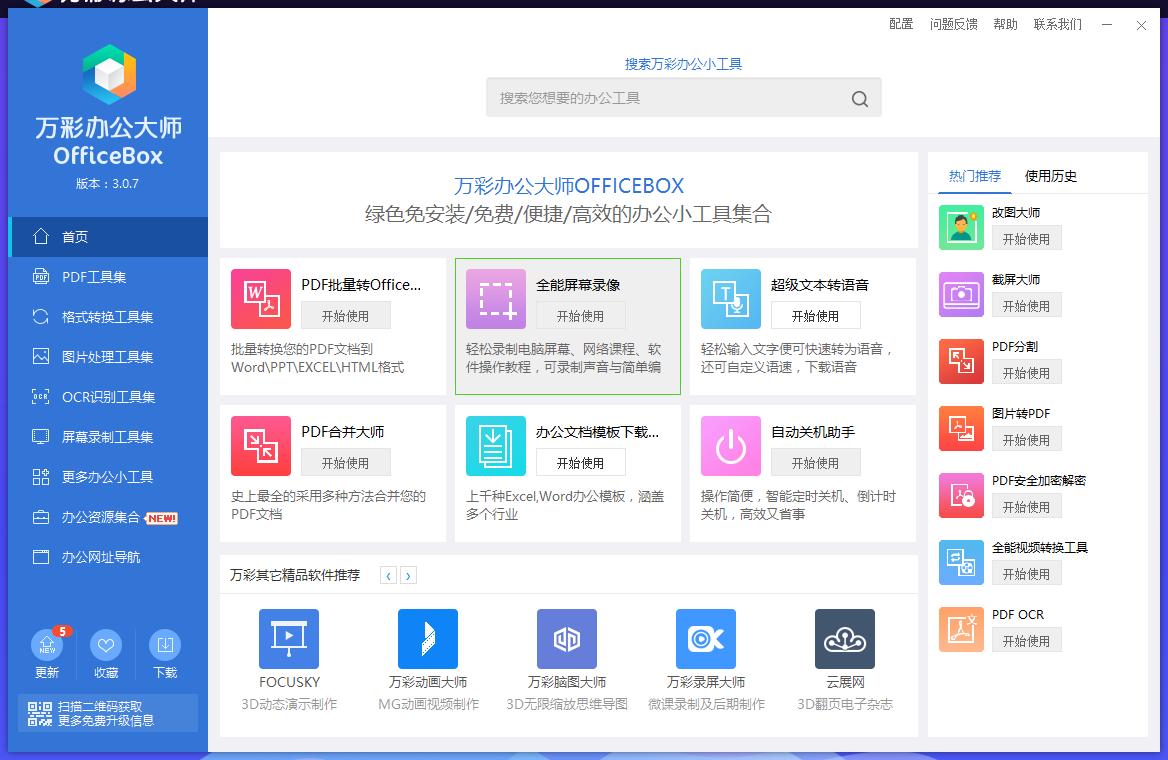
Task: Open the 全能屏幕录像 screen recorder tool icon
Action: (x=496, y=298)
